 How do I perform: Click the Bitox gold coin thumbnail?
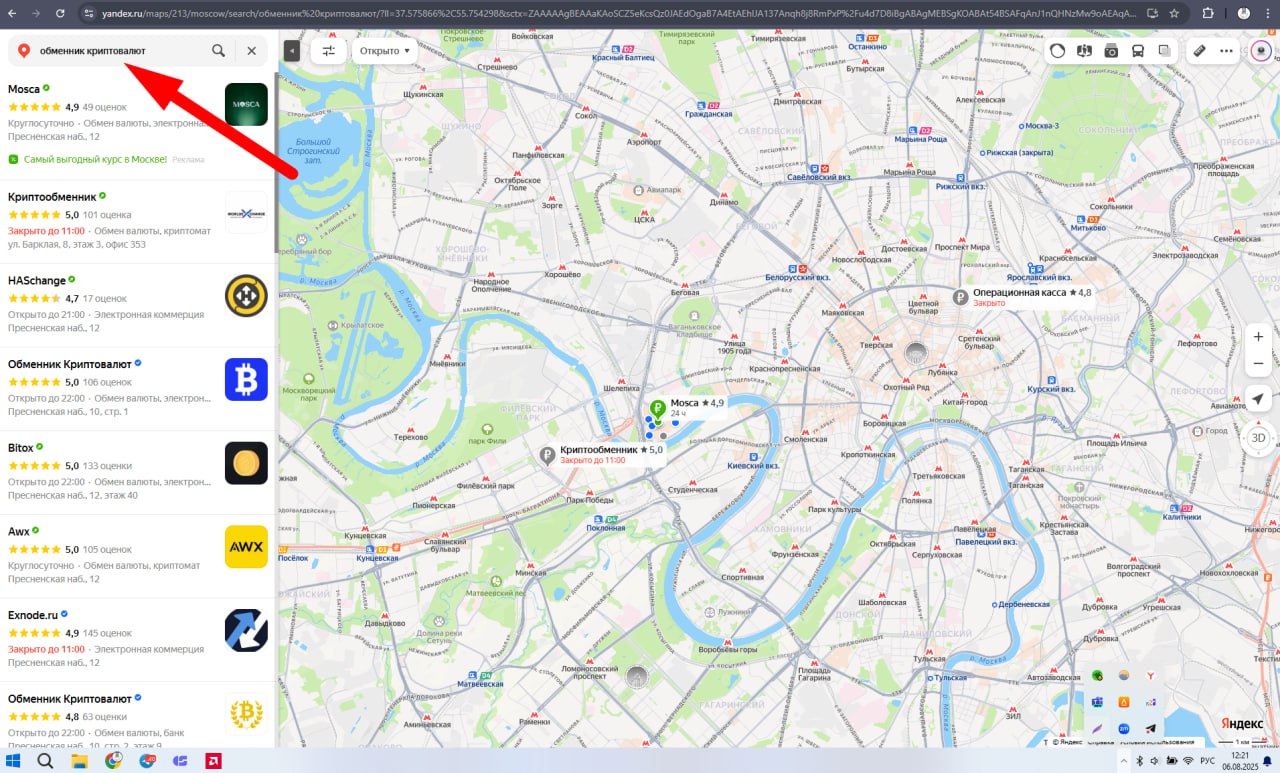click(x=246, y=463)
